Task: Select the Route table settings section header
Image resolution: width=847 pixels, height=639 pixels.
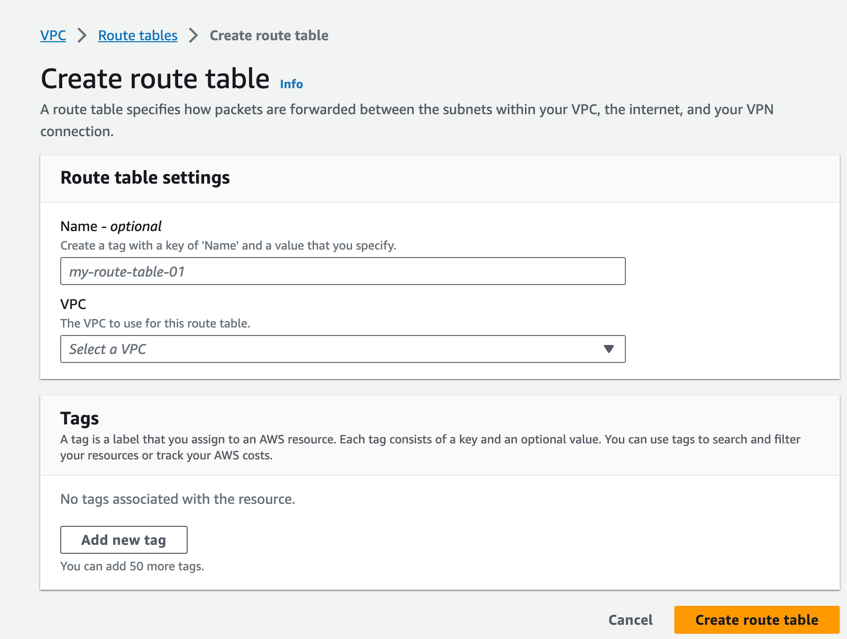Action: tap(145, 178)
